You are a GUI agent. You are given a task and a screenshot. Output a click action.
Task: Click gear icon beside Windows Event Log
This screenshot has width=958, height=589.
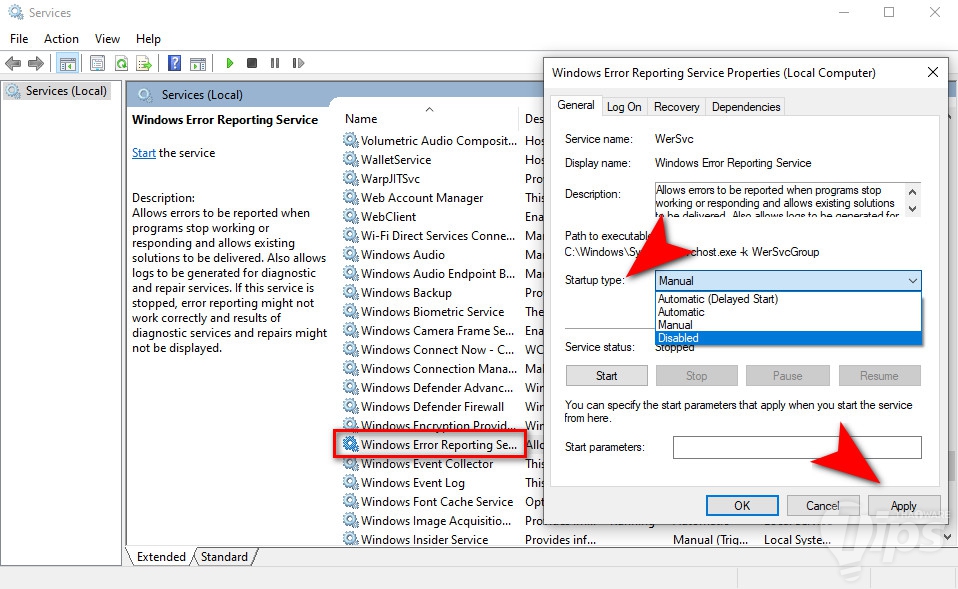pyautogui.click(x=350, y=481)
